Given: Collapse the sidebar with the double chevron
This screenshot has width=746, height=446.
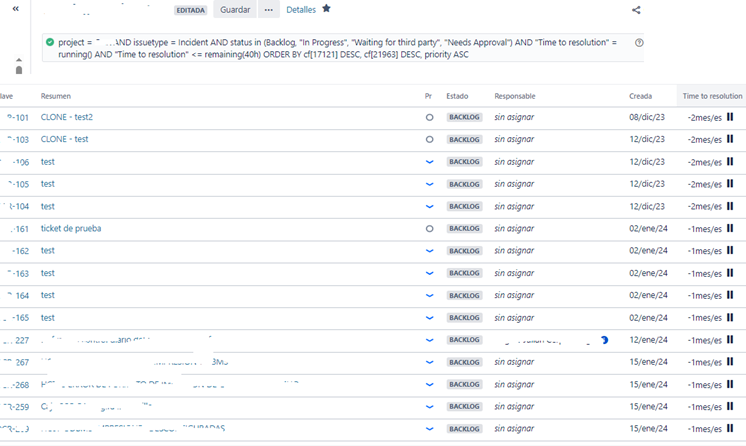Looking at the screenshot, I should tap(16, 9).
